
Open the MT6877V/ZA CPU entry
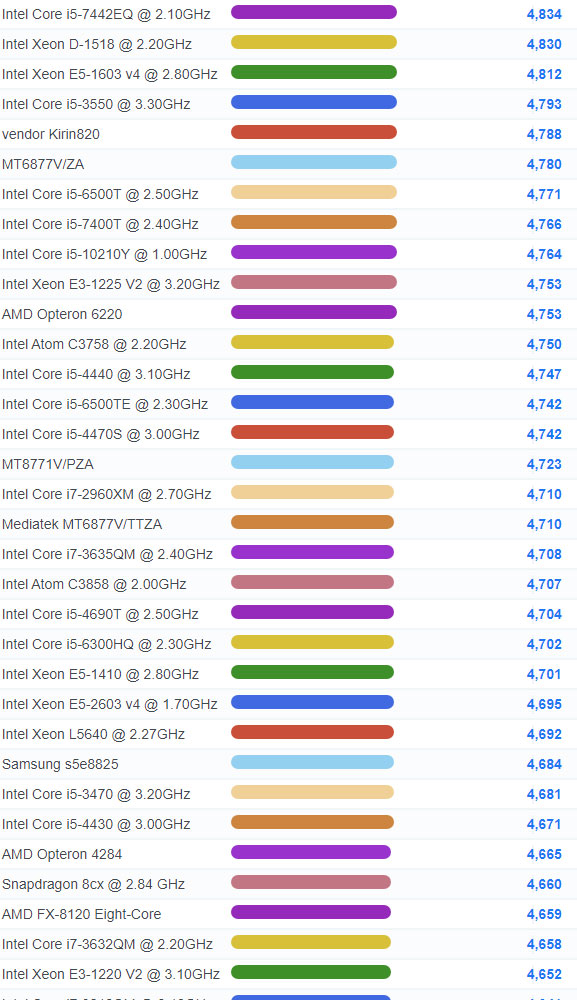point(43,164)
